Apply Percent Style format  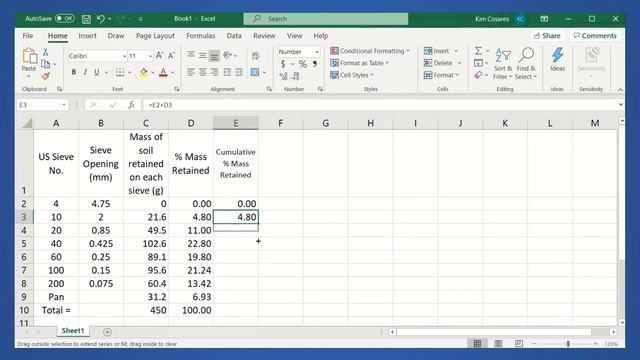tap(302, 64)
